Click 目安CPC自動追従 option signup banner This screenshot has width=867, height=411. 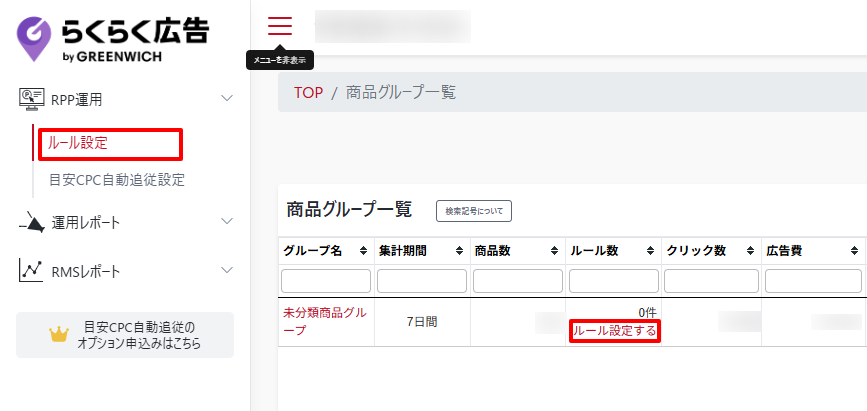138,335
